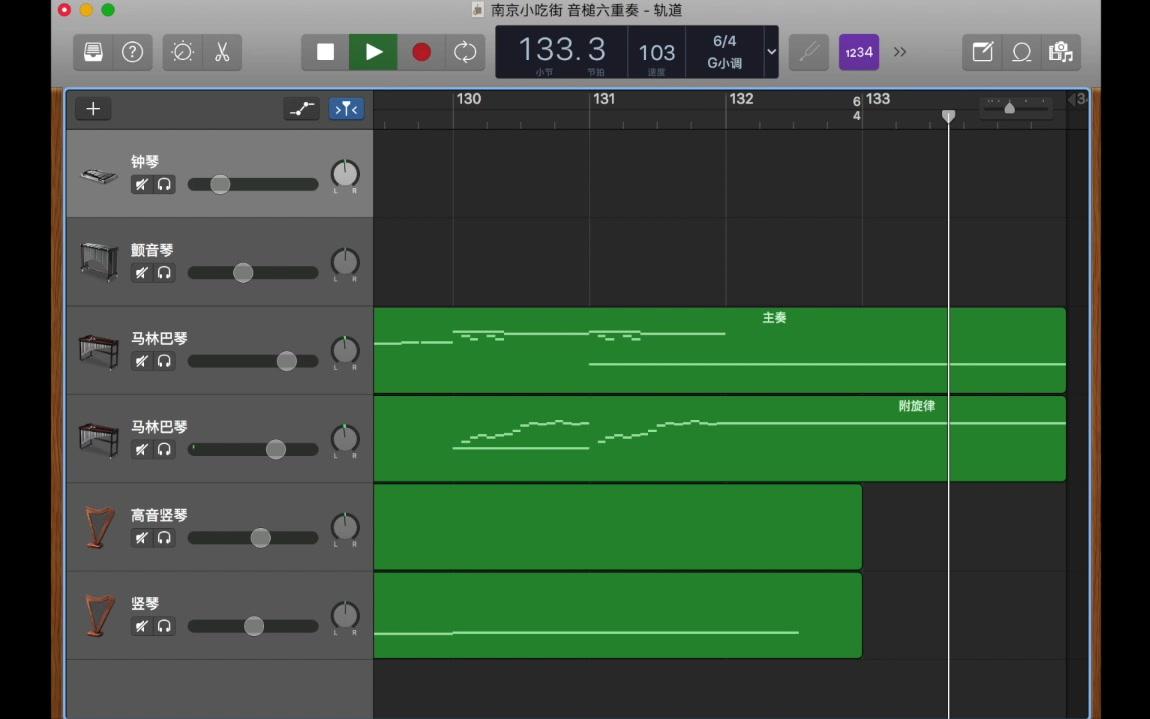The image size is (1150, 719).
Task: Select the 竖琴 harp instrument icon
Action: [x=99, y=616]
